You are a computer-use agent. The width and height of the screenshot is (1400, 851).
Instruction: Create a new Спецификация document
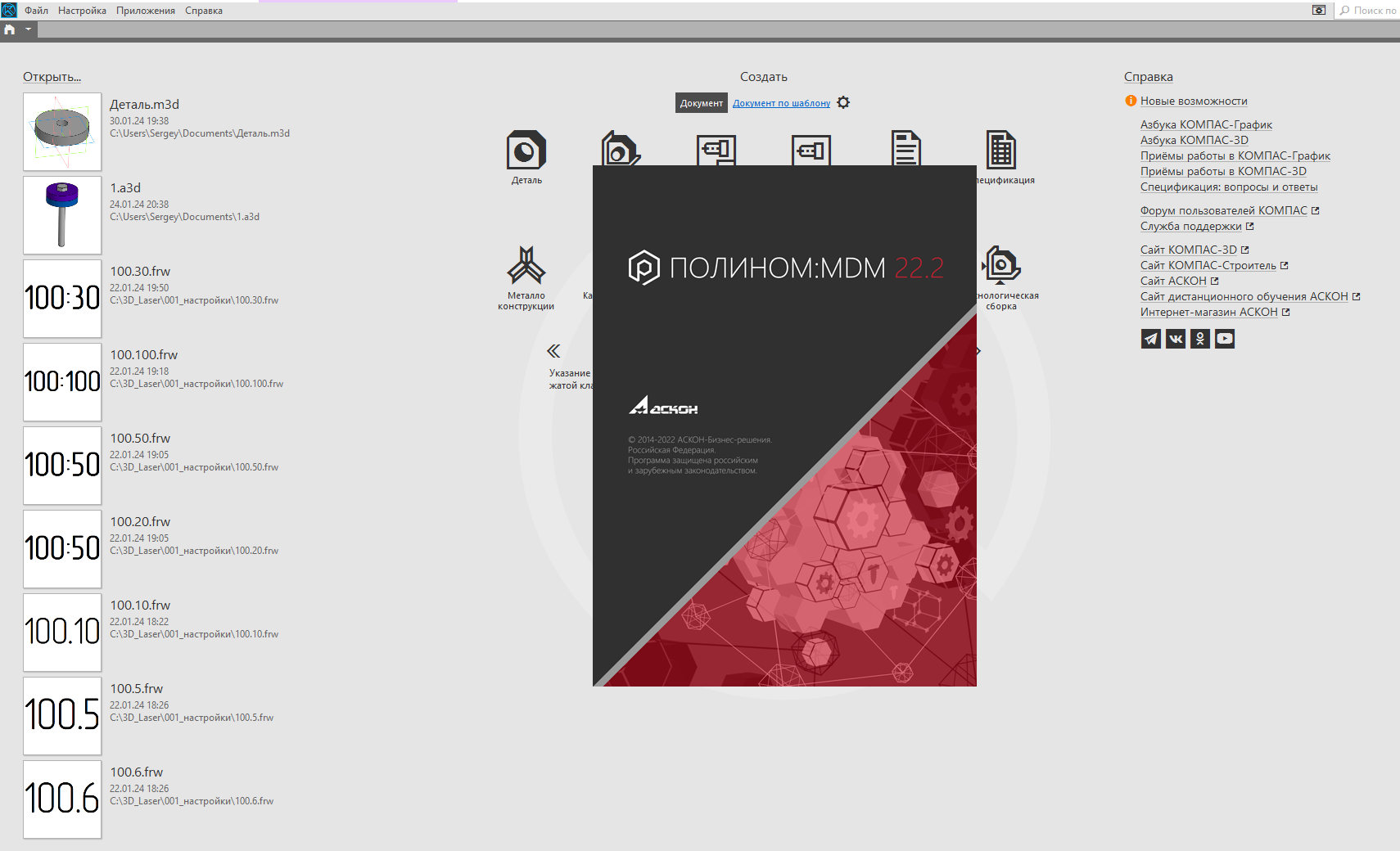point(1001,157)
